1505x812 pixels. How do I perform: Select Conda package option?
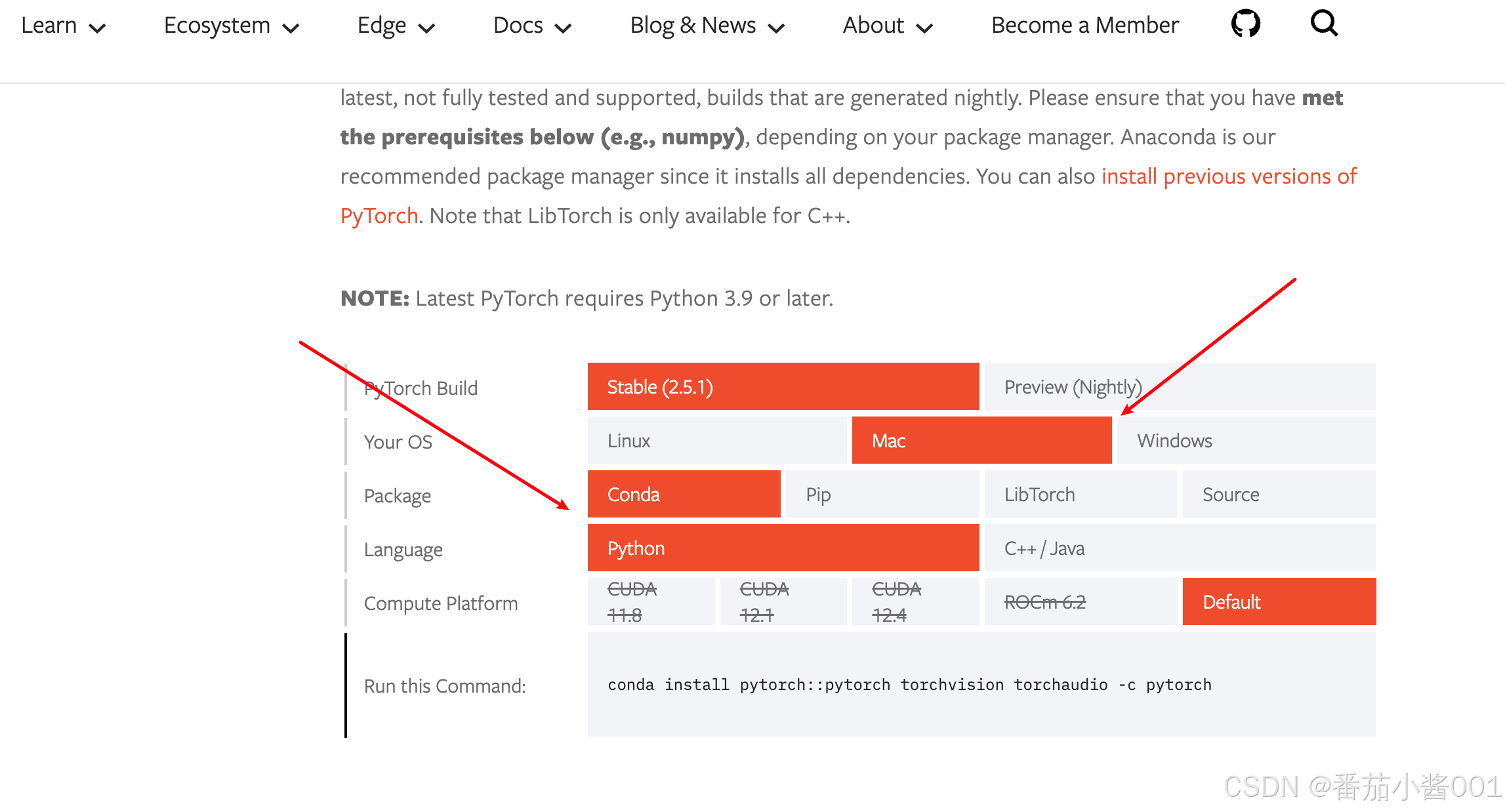(x=684, y=494)
